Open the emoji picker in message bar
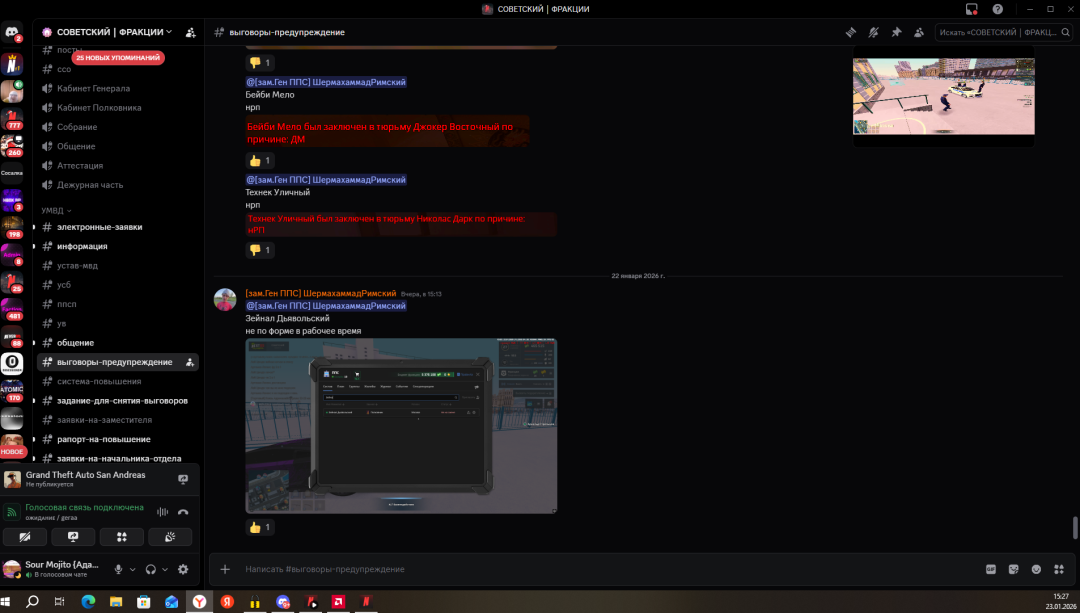1080x613 pixels. 1036,569
